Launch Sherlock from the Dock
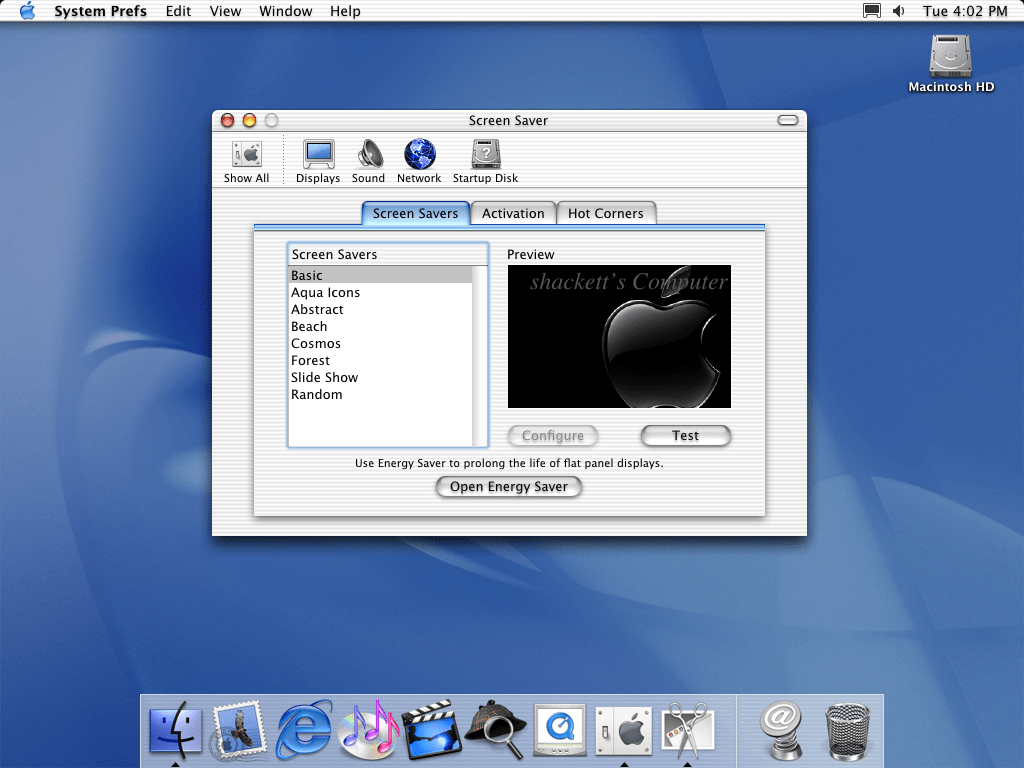This screenshot has width=1024, height=768. pos(495,729)
